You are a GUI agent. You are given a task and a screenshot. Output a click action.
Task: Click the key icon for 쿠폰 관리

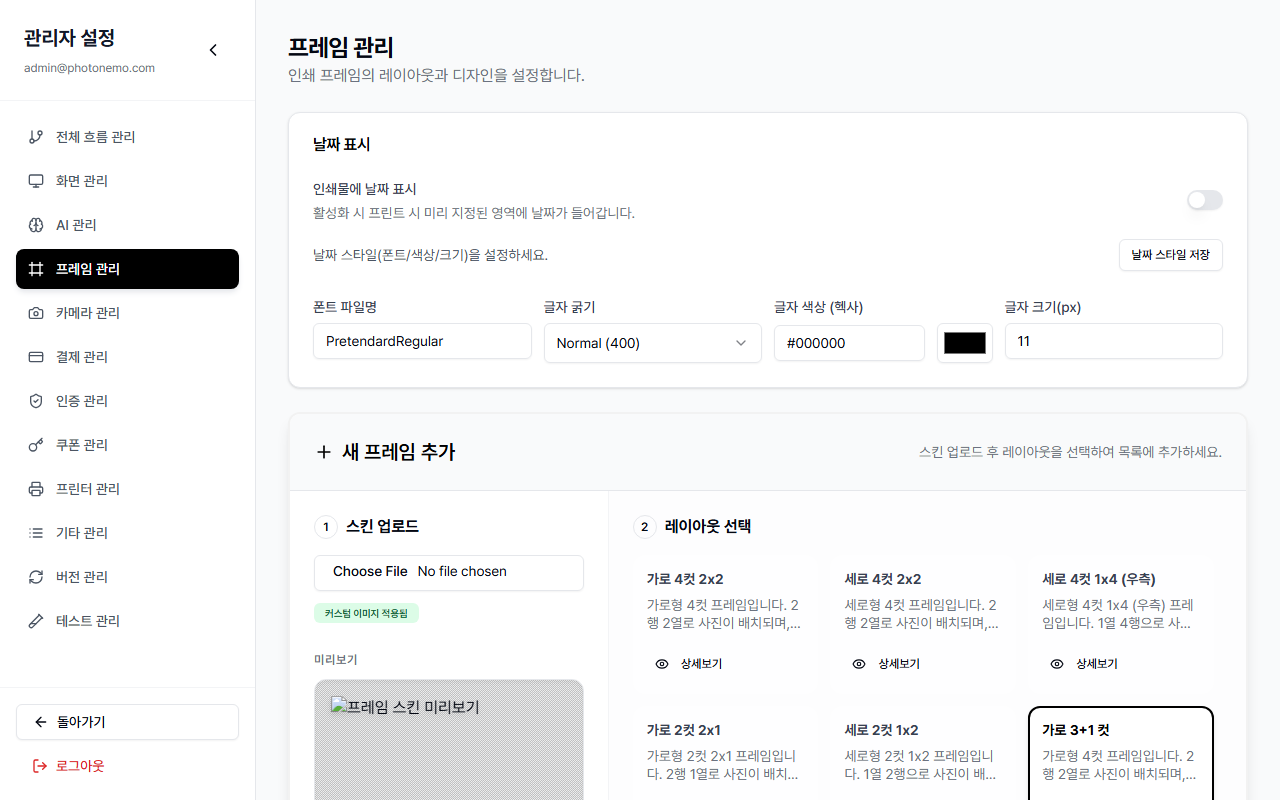[x=36, y=445]
